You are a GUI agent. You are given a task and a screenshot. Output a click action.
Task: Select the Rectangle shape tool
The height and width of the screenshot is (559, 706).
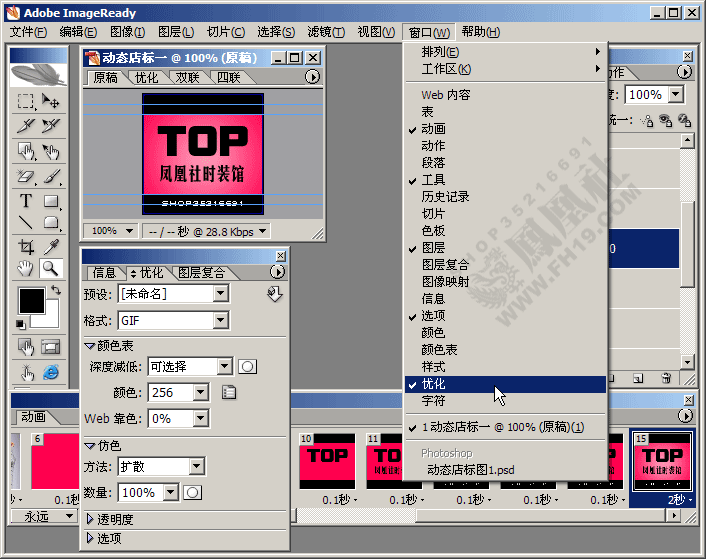(x=52, y=201)
